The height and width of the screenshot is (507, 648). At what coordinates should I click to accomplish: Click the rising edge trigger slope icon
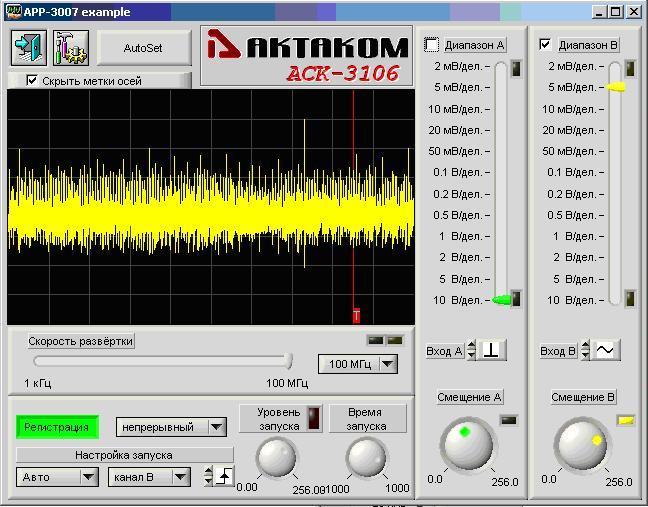click(x=225, y=476)
